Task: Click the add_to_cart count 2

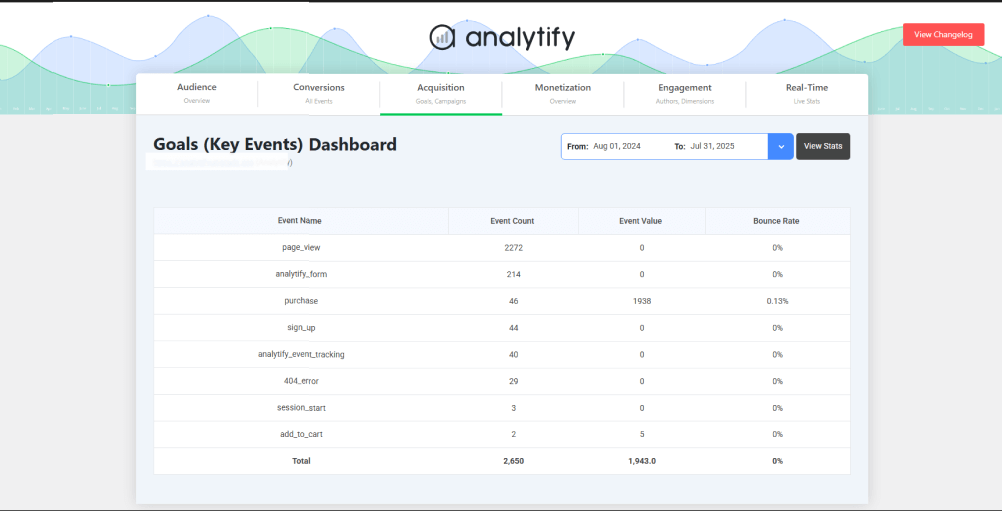Action: pyautogui.click(x=513, y=434)
